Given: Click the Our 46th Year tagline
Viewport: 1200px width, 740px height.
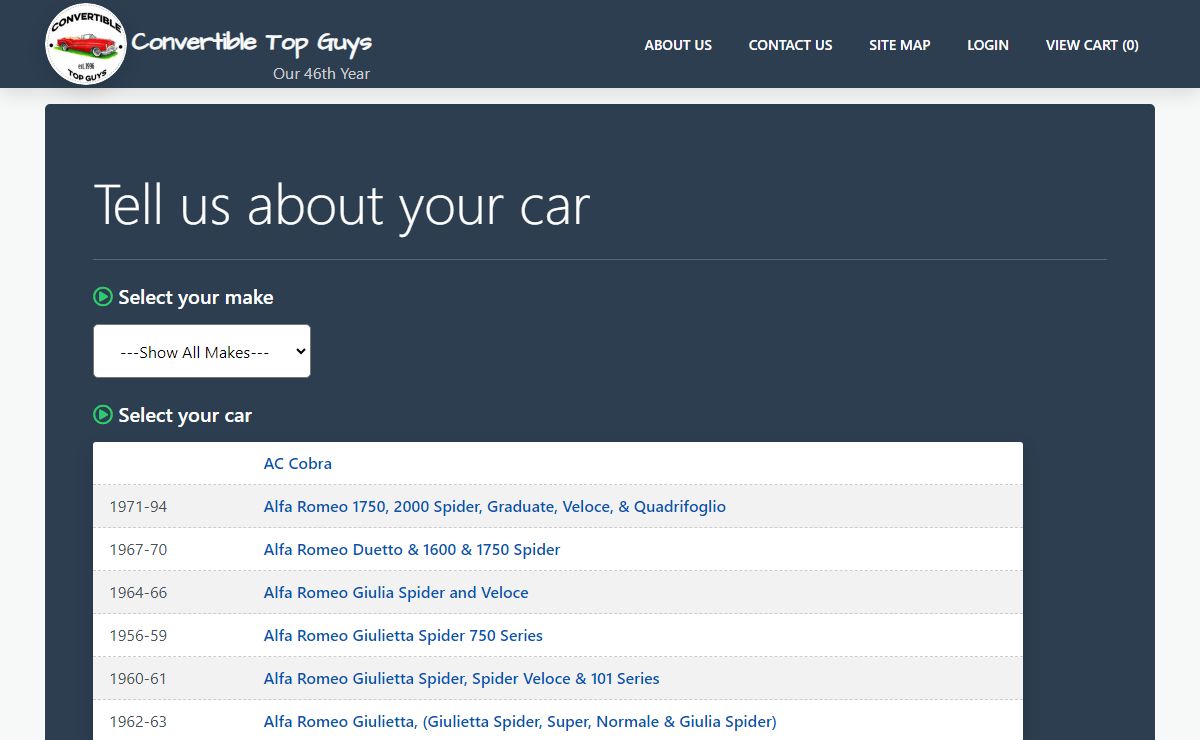Looking at the screenshot, I should [x=321, y=73].
